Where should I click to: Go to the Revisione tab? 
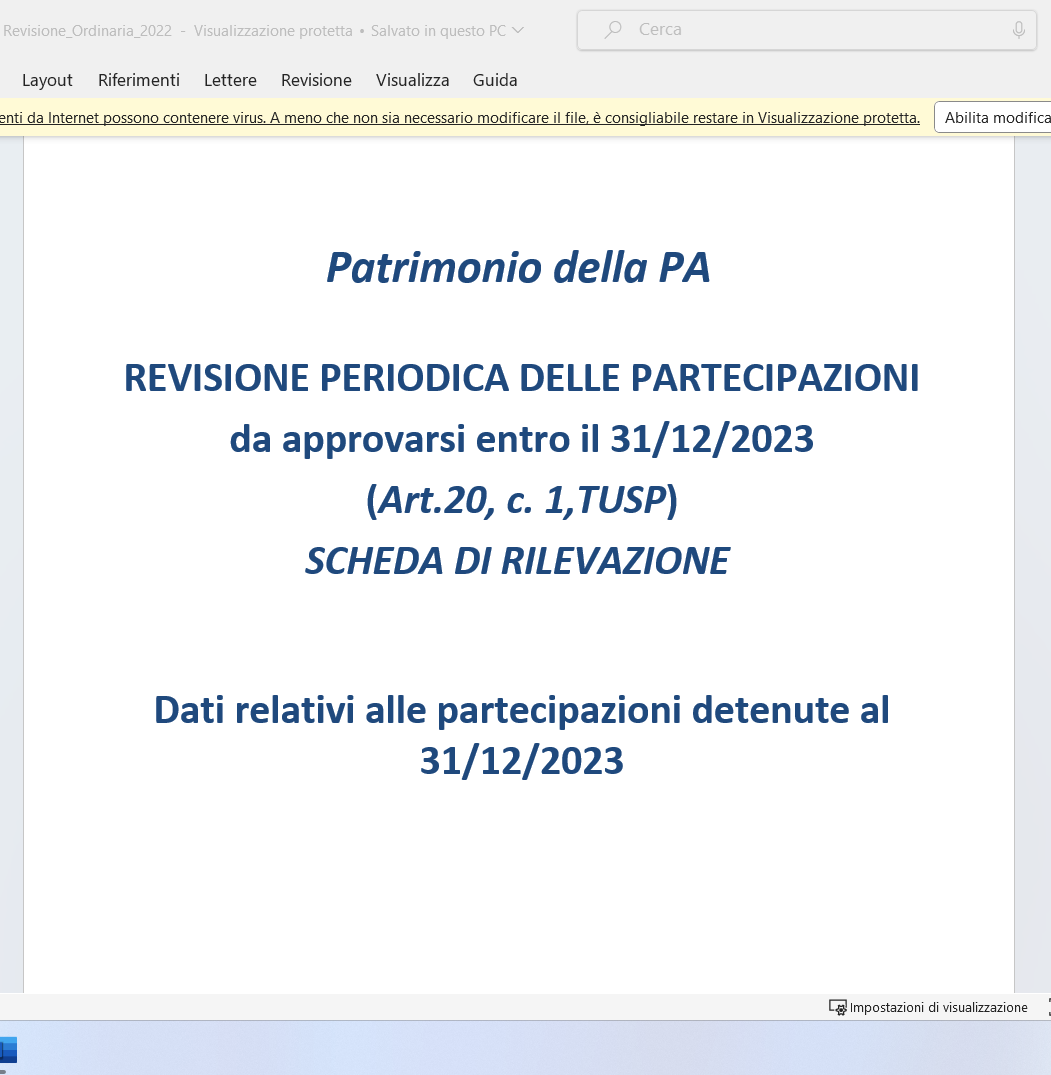[x=316, y=80]
